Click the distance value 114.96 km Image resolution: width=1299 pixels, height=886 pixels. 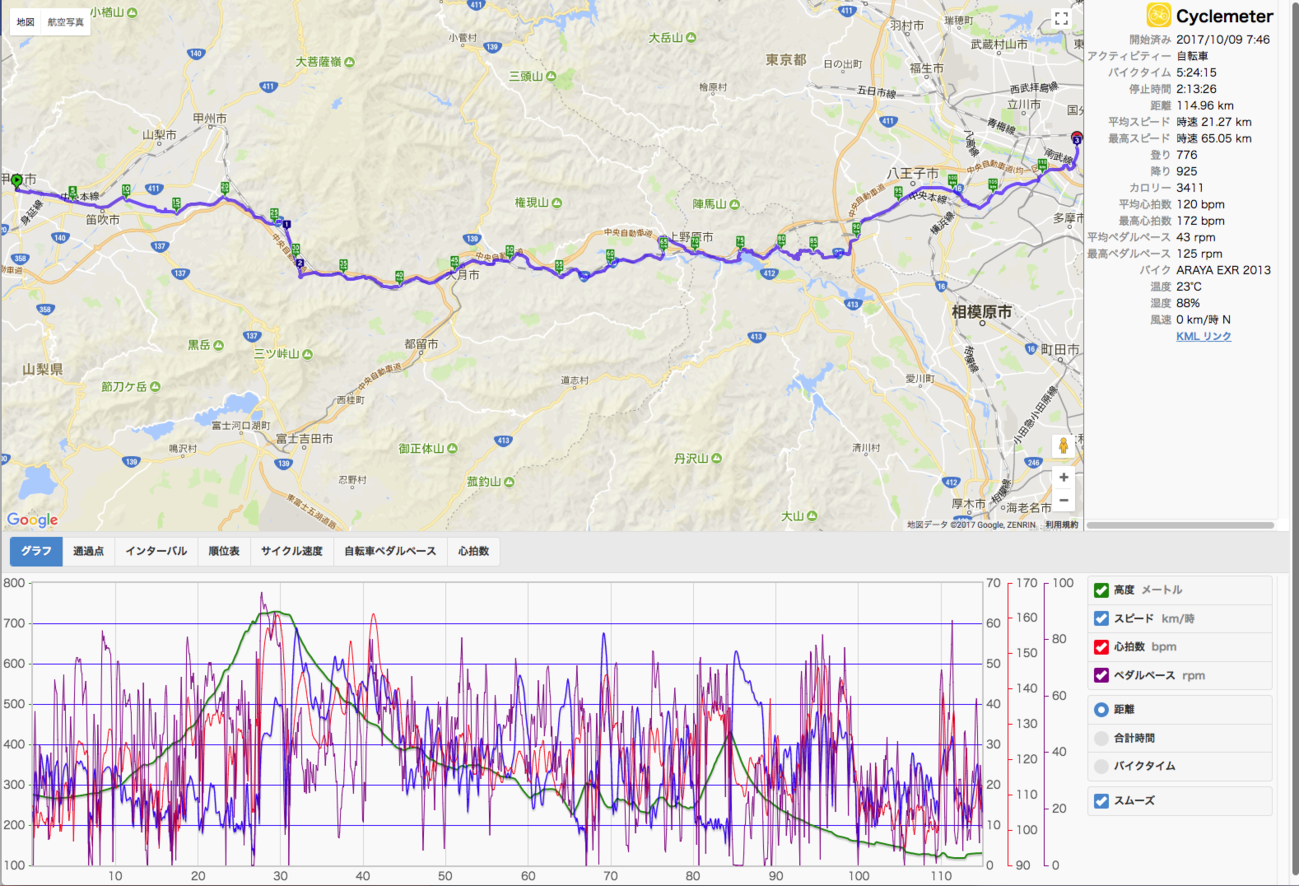pyautogui.click(x=1205, y=106)
